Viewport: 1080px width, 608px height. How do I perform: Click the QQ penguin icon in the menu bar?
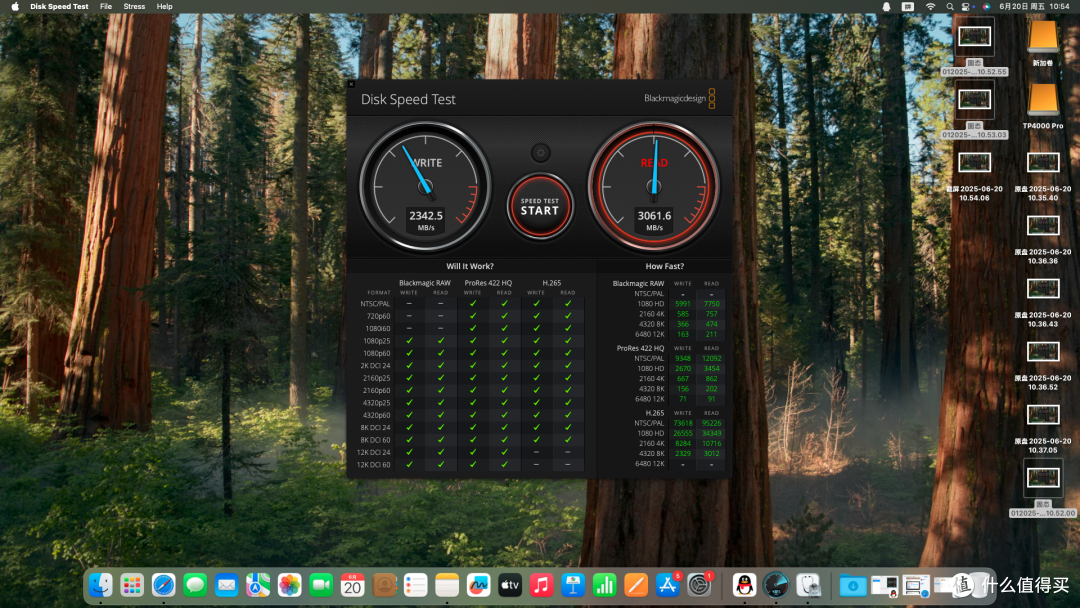tap(886, 6)
